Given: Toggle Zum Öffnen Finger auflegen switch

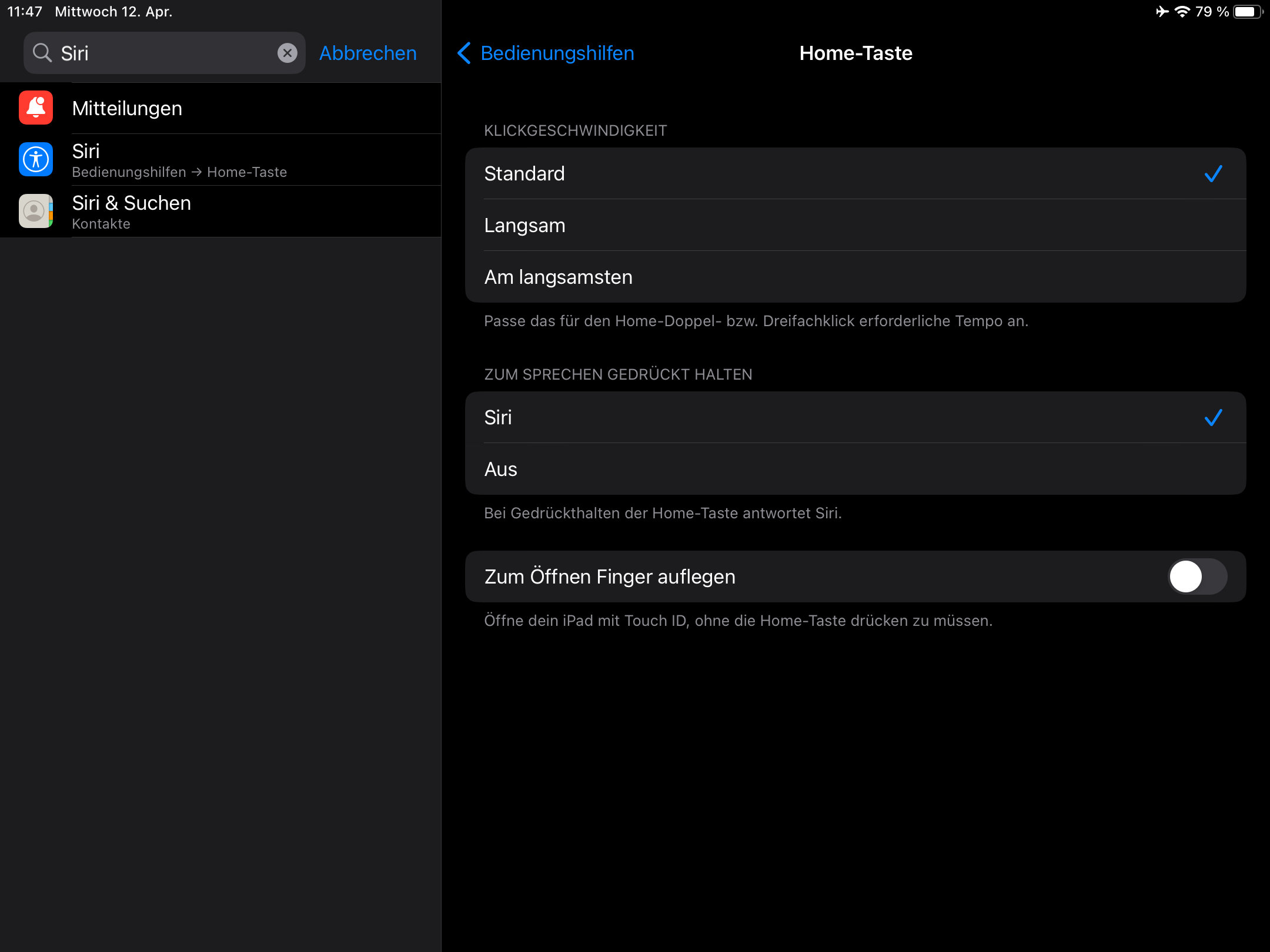Looking at the screenshot, I should (x=1197, y=576).
